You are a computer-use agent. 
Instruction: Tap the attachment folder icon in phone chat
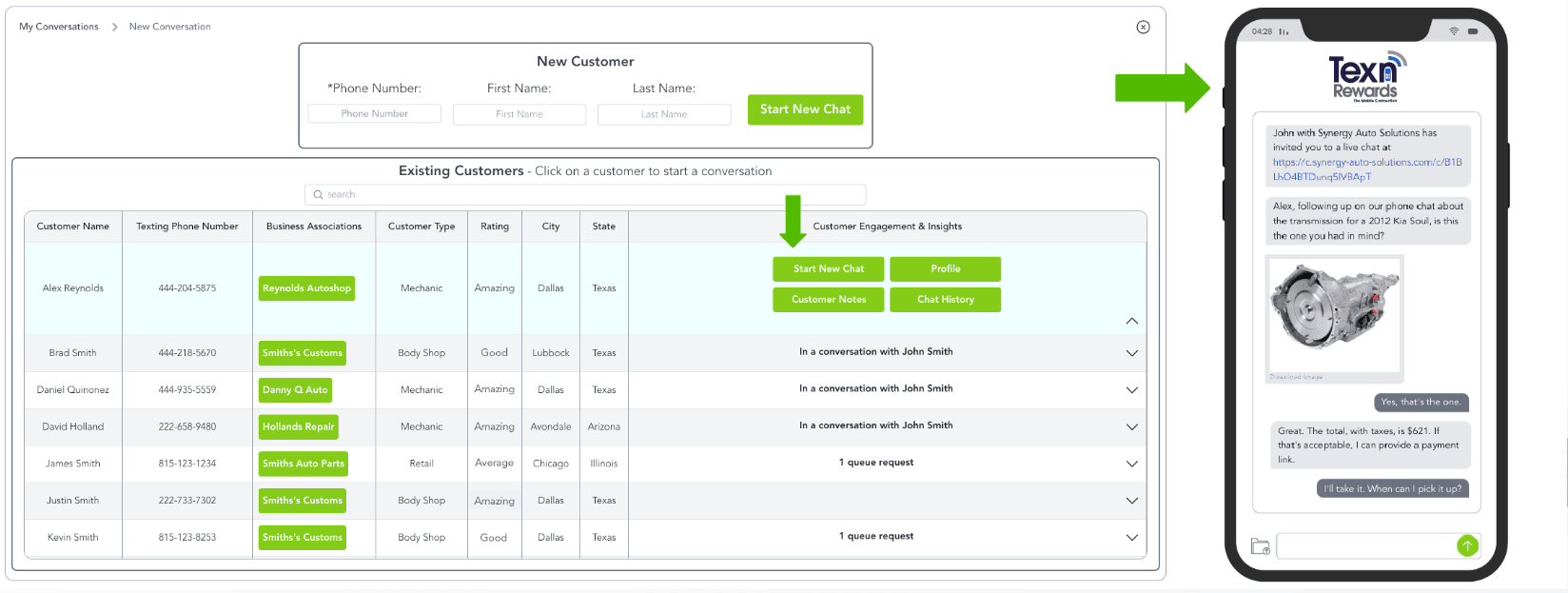(1261, 545)
